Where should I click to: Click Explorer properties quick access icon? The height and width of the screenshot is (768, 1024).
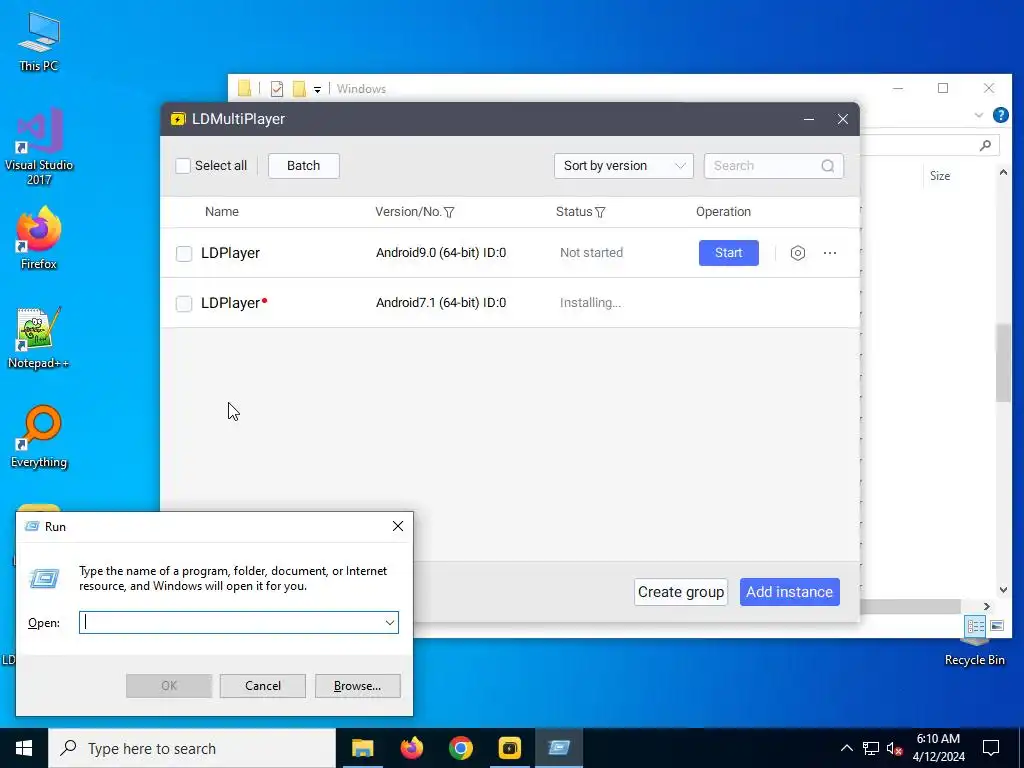click(277, 88)
